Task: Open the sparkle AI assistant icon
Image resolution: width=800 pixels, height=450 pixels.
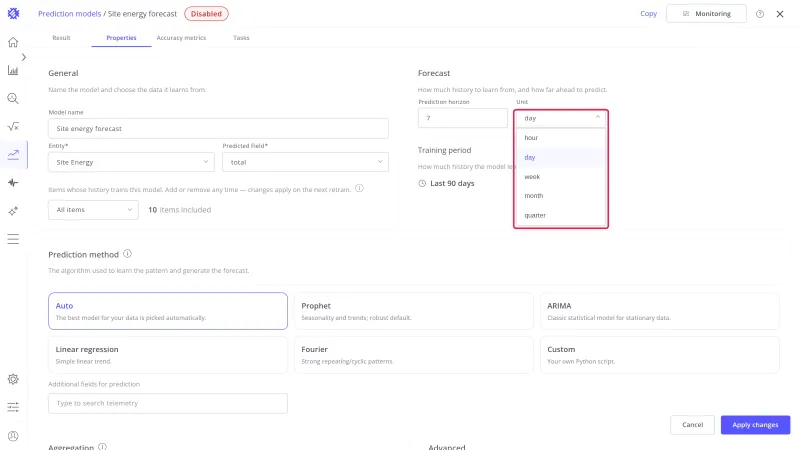Action: (x=13, y=211)
